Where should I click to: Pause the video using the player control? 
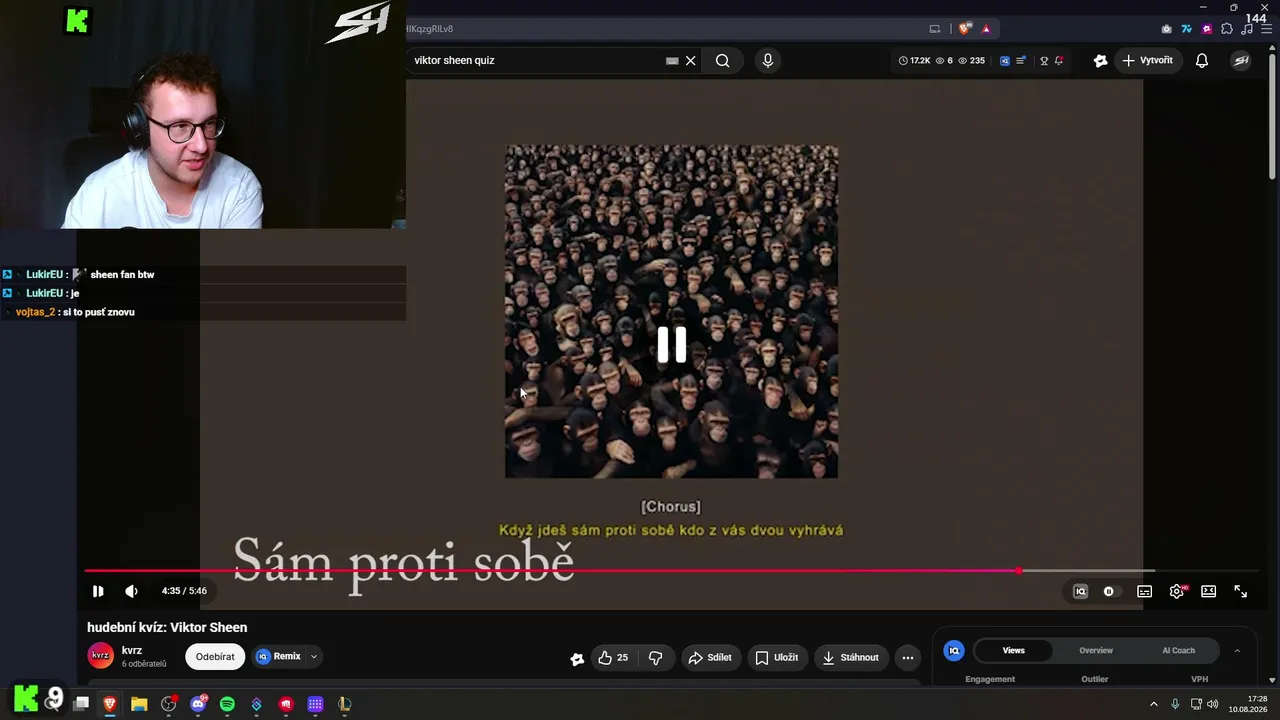pyautogui.click(x=98, y=591)
